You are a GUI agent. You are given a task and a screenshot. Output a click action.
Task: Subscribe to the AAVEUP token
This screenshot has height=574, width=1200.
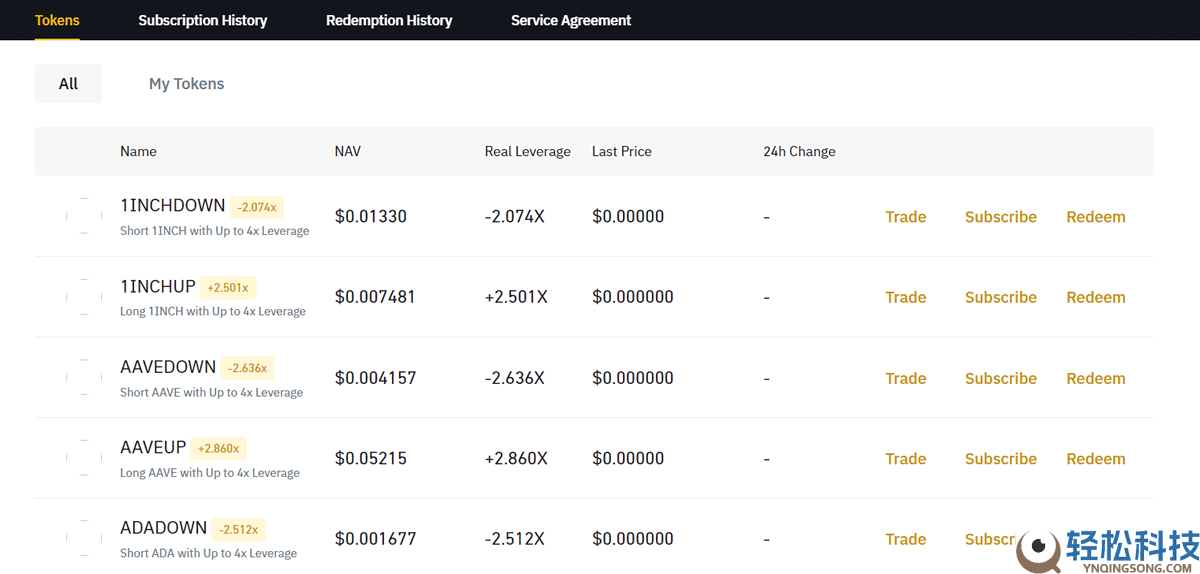point(1000,459)
